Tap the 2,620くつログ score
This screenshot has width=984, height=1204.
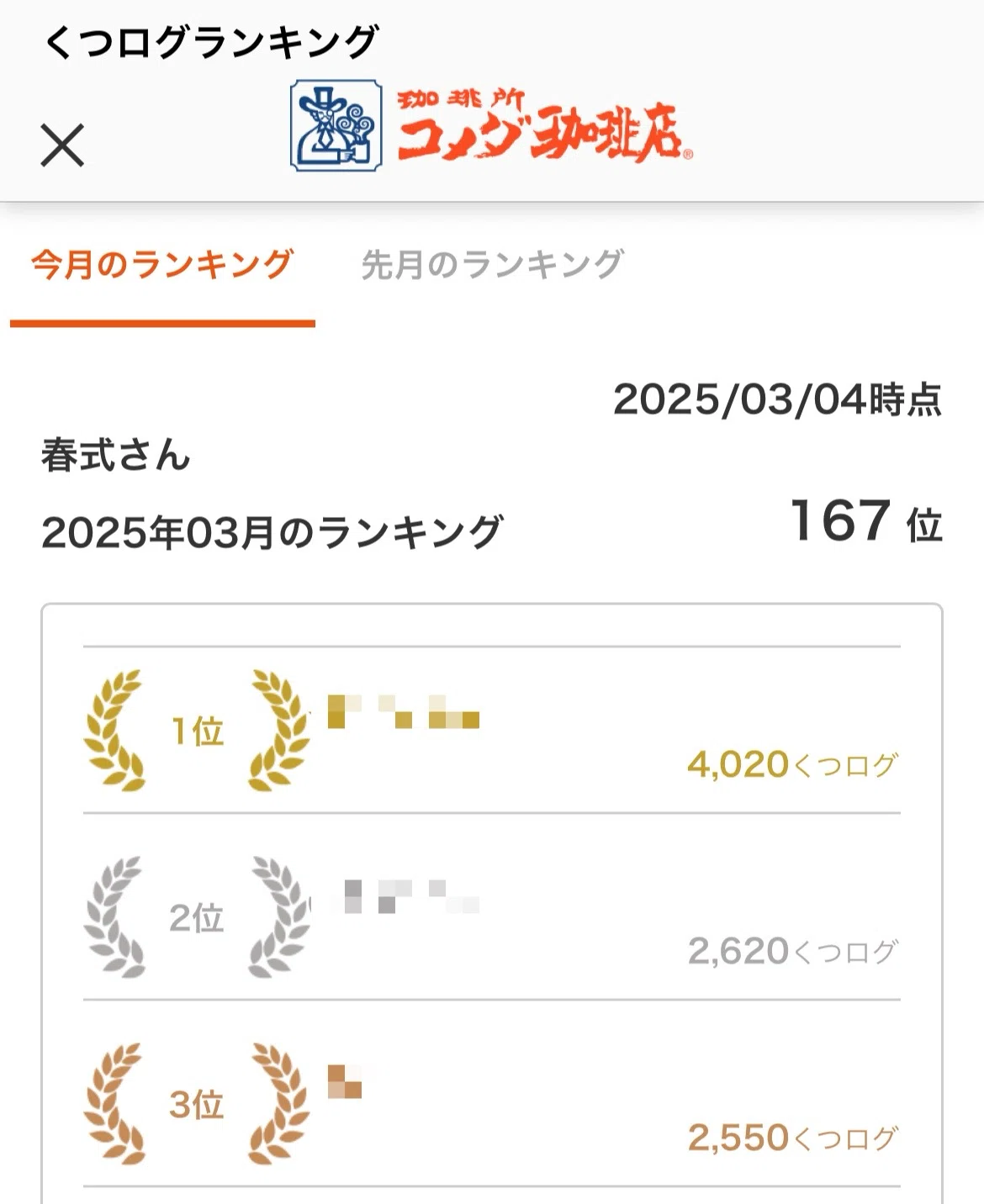pyautogui.click(x=793, y=951)
